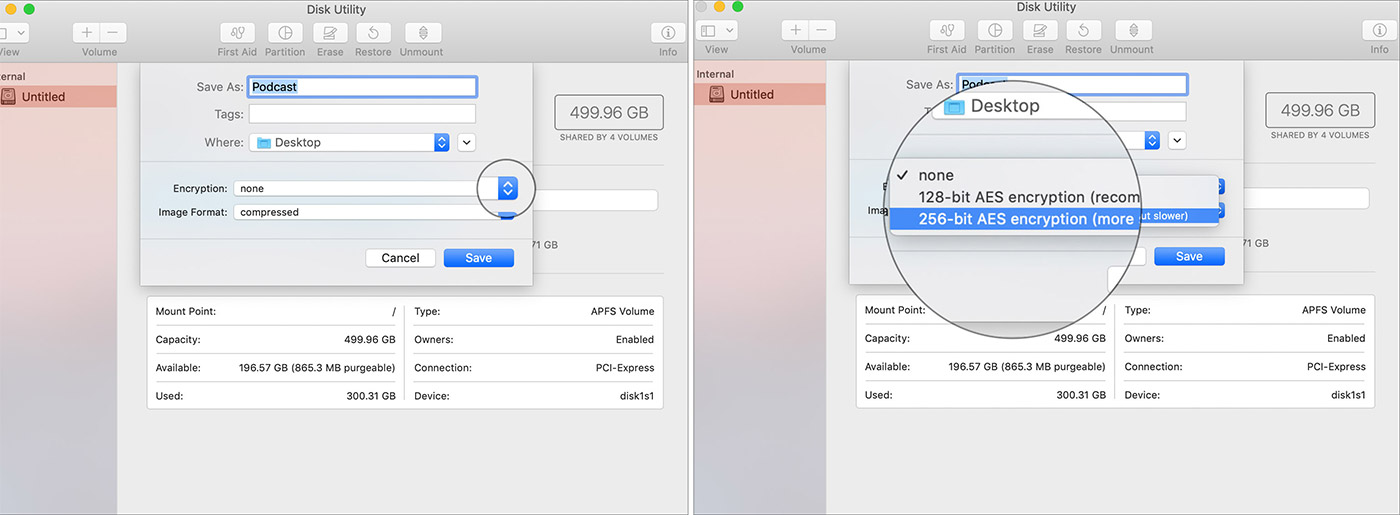Click the Tags field in left dialog
This screenshot has width=1400, height=515.
[362, 114]
